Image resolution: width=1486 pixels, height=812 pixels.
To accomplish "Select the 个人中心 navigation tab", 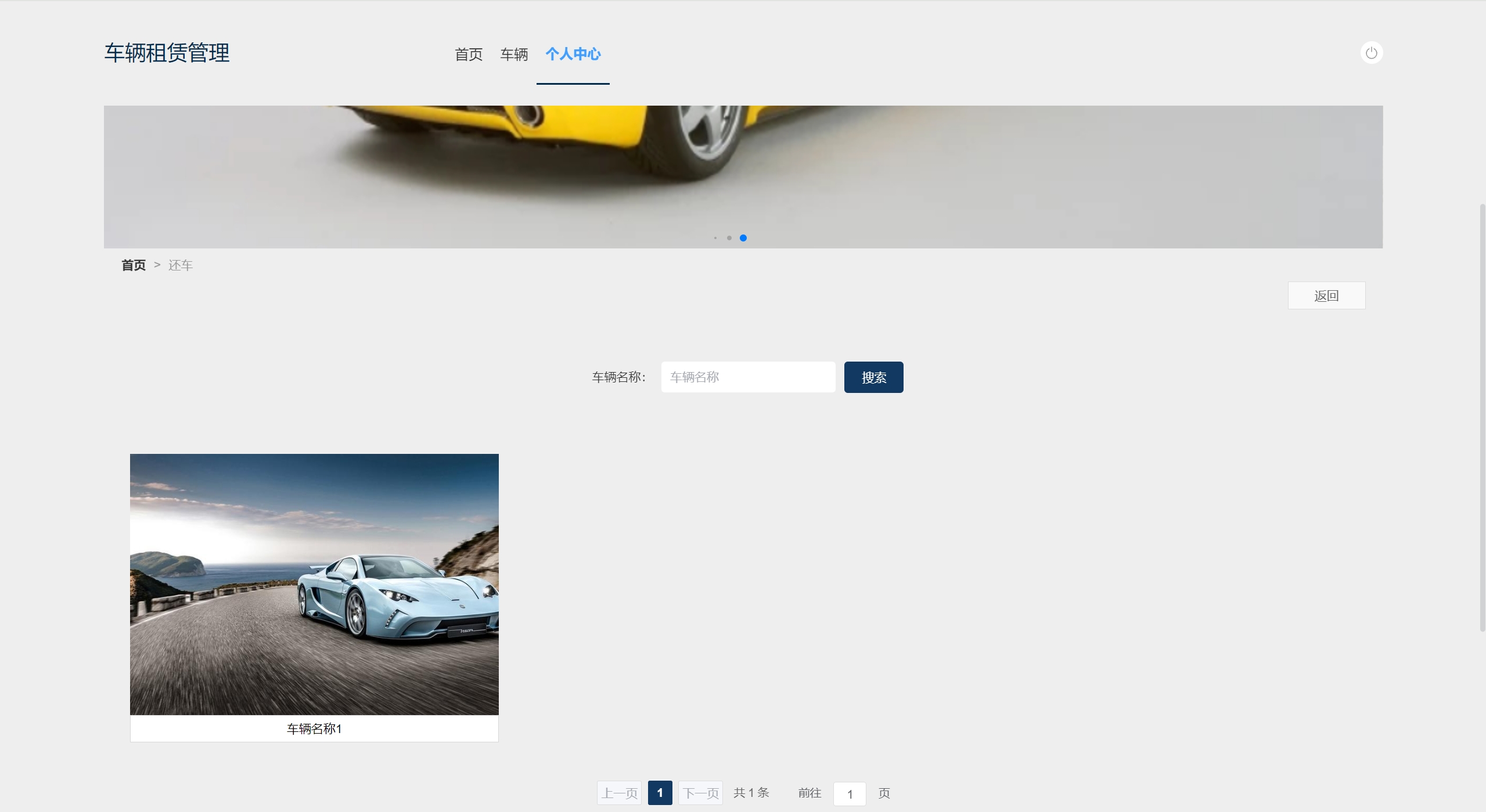I will coord(573,54).
